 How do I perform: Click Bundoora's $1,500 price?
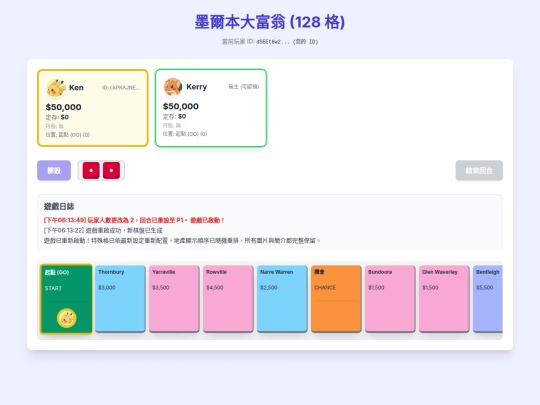tap(376, 288)
